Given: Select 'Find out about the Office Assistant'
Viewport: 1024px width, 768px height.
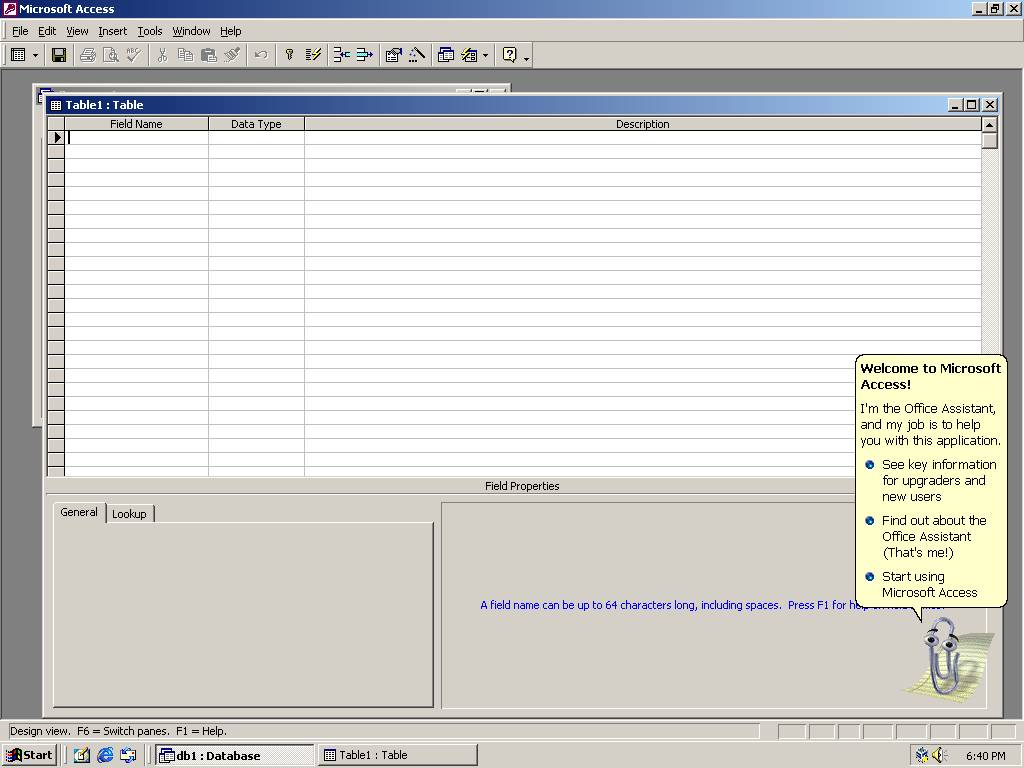Looking at the screenshot, I should point(933,536).
